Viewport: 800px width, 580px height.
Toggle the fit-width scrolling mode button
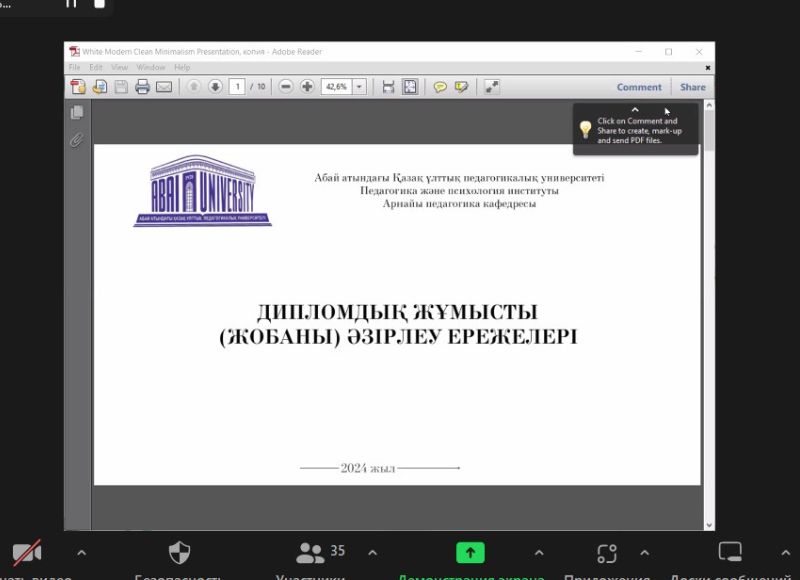pyautogui.click(x=388, y=87)
